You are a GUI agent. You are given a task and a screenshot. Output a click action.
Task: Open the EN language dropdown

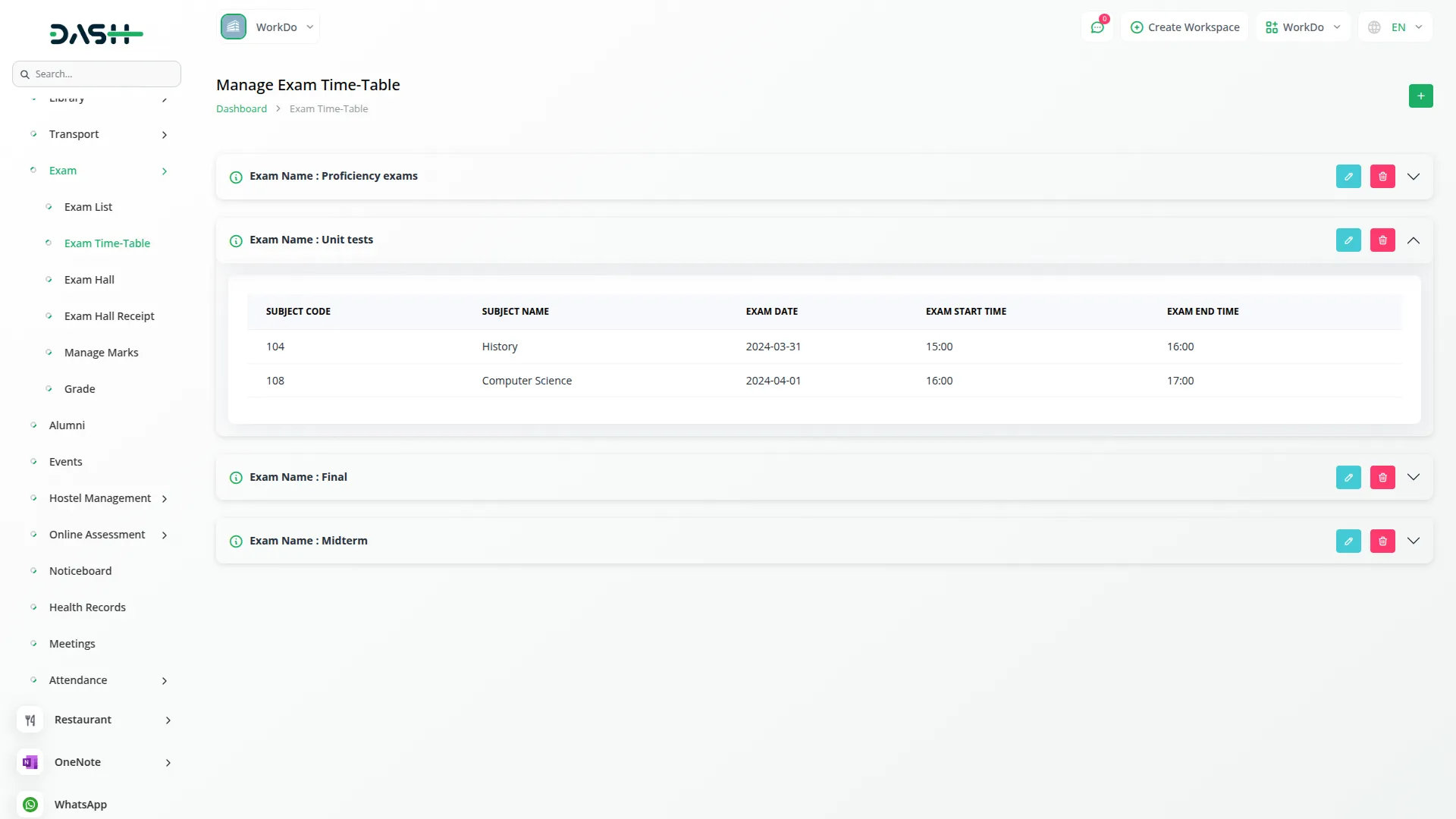(1394, 27)
